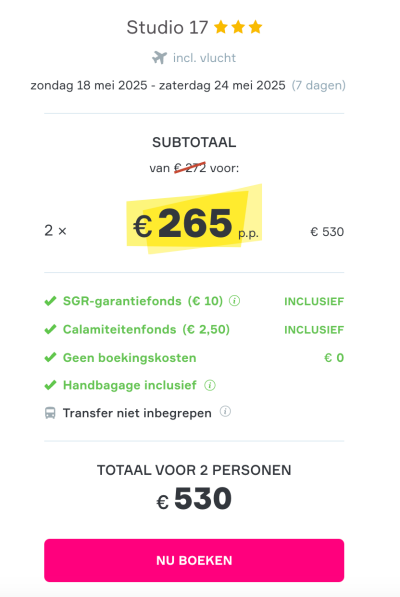This screenshot has width=400, height=597.
Task: Click the highlighted € 265 p.p. price
Action: coord(194,223)
